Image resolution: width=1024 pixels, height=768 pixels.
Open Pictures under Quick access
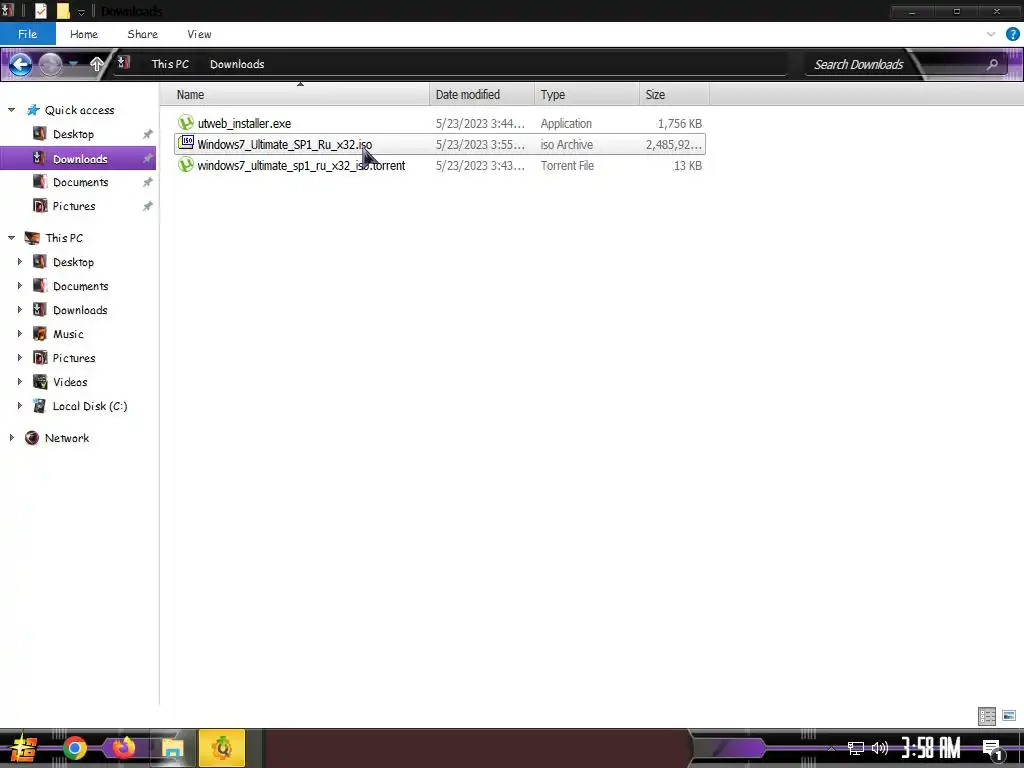[x=74, y=206]
